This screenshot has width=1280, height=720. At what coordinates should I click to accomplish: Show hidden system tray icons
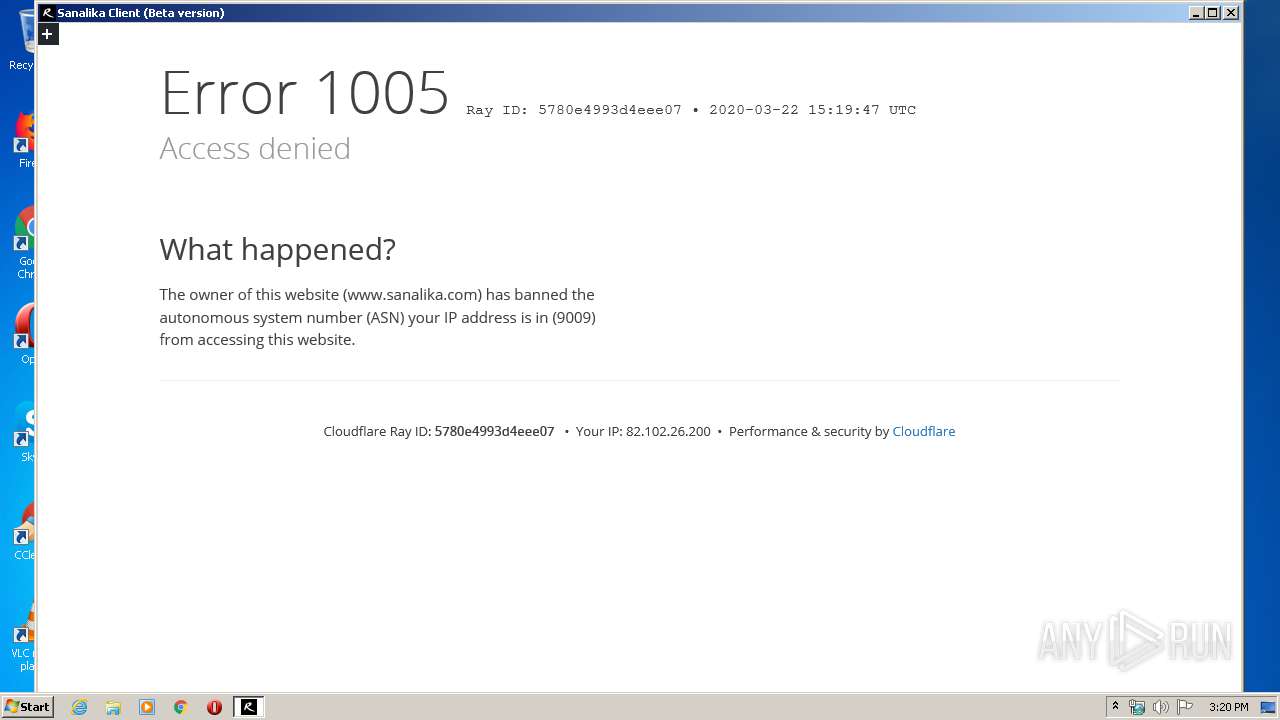1115,707
